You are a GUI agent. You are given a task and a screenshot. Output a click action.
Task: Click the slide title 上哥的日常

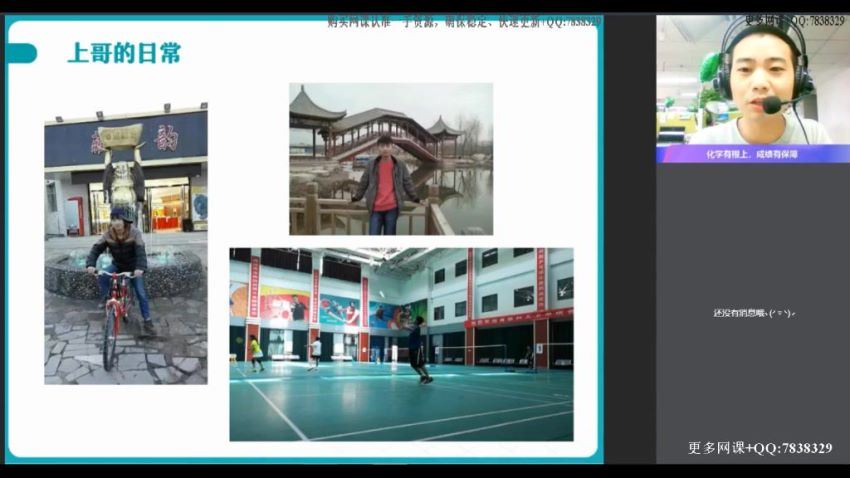pyautogui.click(x=124, y=53)
